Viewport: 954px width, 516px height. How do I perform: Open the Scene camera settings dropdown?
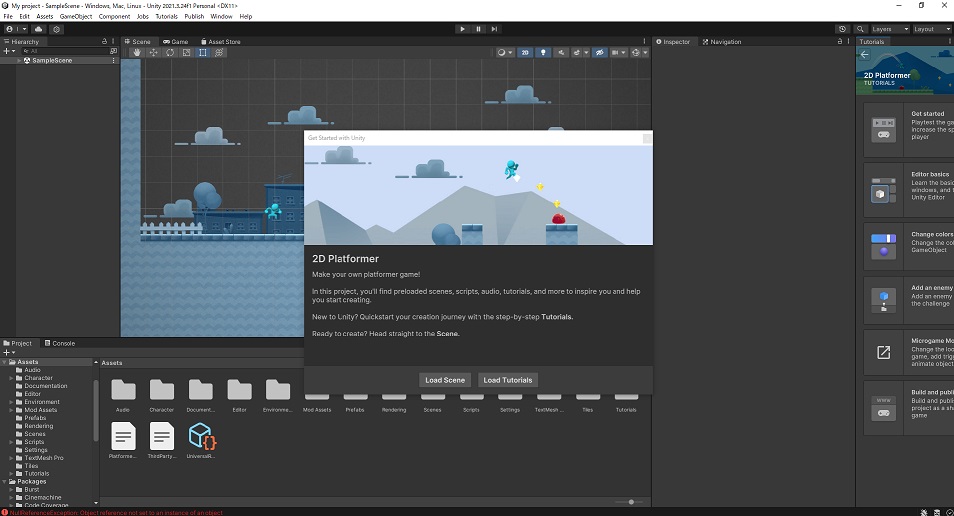tap(618, 52)
